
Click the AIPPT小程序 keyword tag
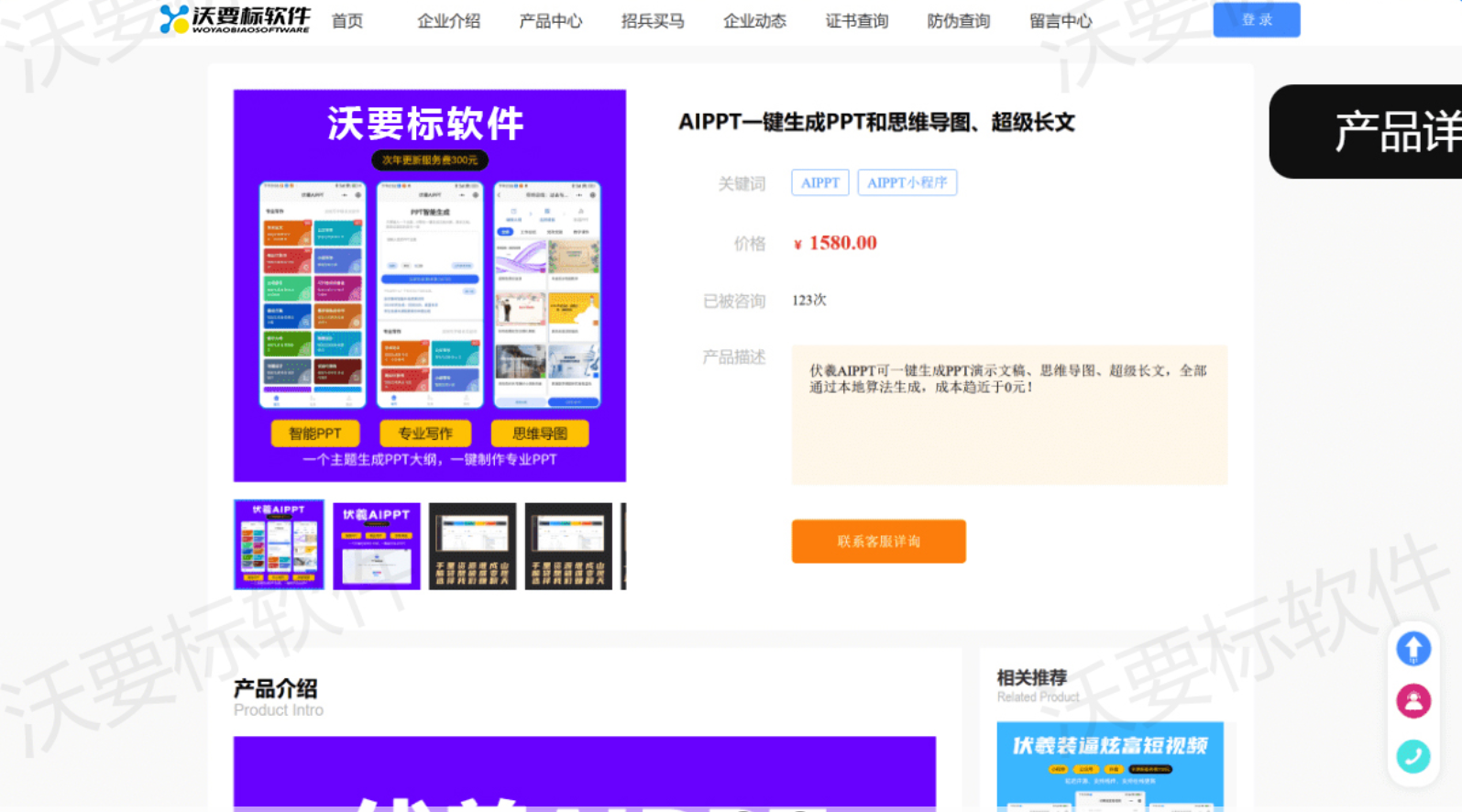click(907, 182)
